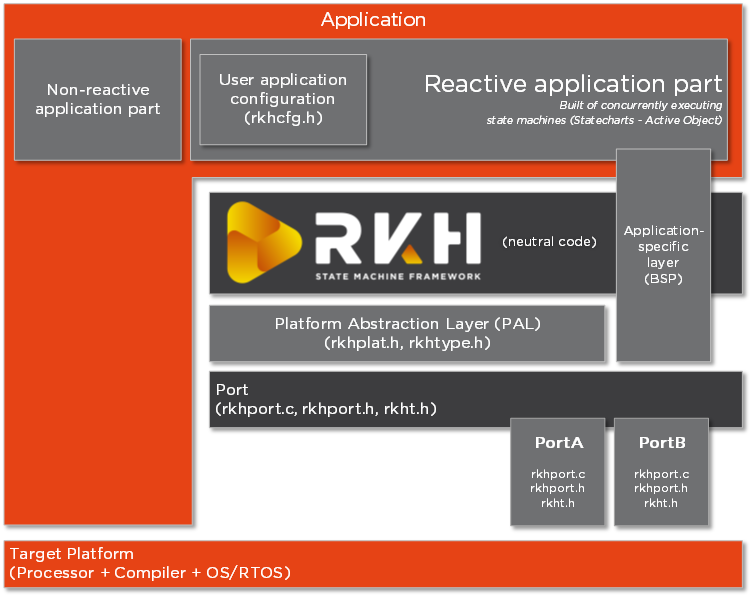Select the PortA heading
Screen dimensions: 752x597
point(559,441)
